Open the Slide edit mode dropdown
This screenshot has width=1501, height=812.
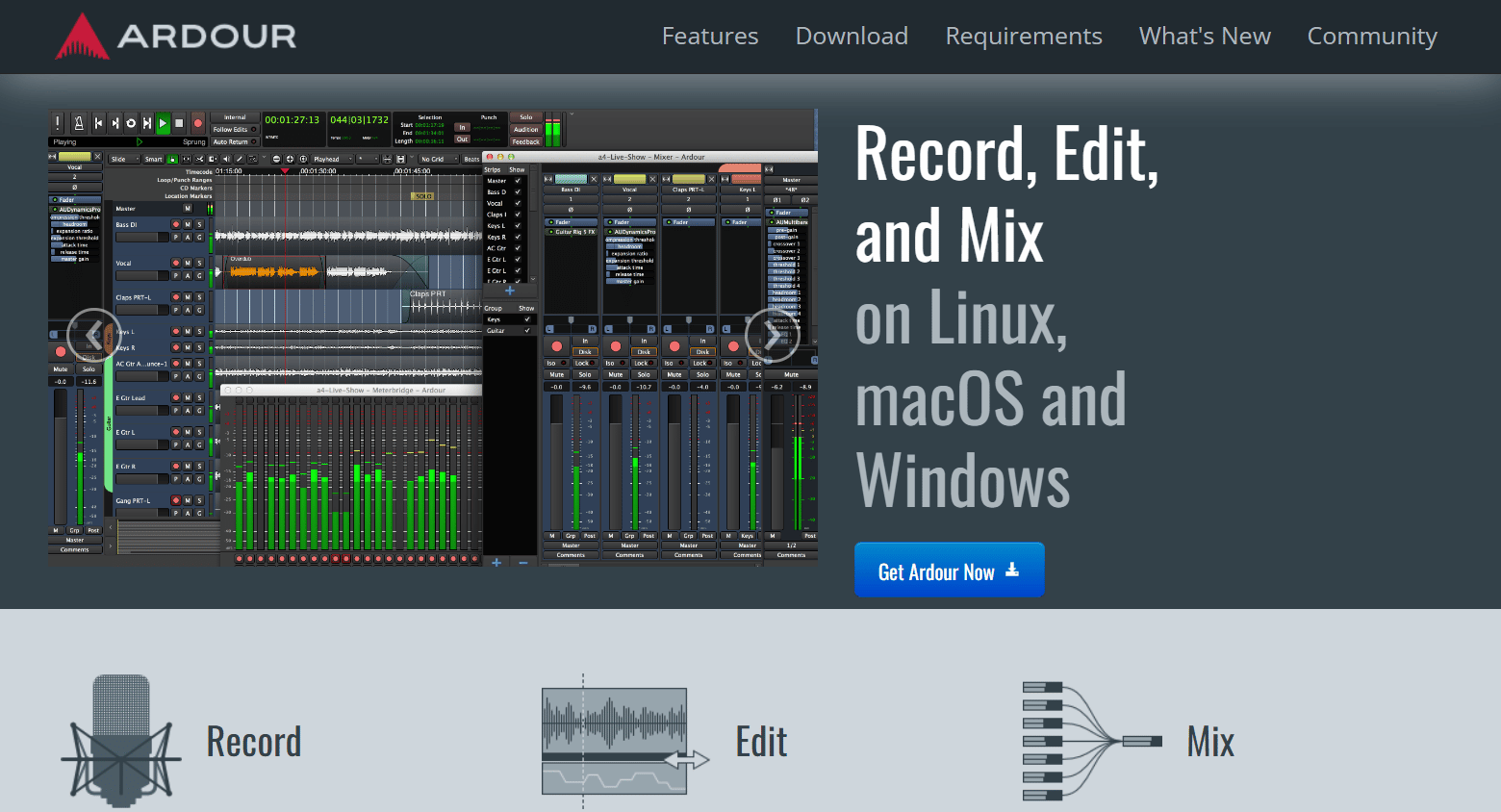coord(124,159)
